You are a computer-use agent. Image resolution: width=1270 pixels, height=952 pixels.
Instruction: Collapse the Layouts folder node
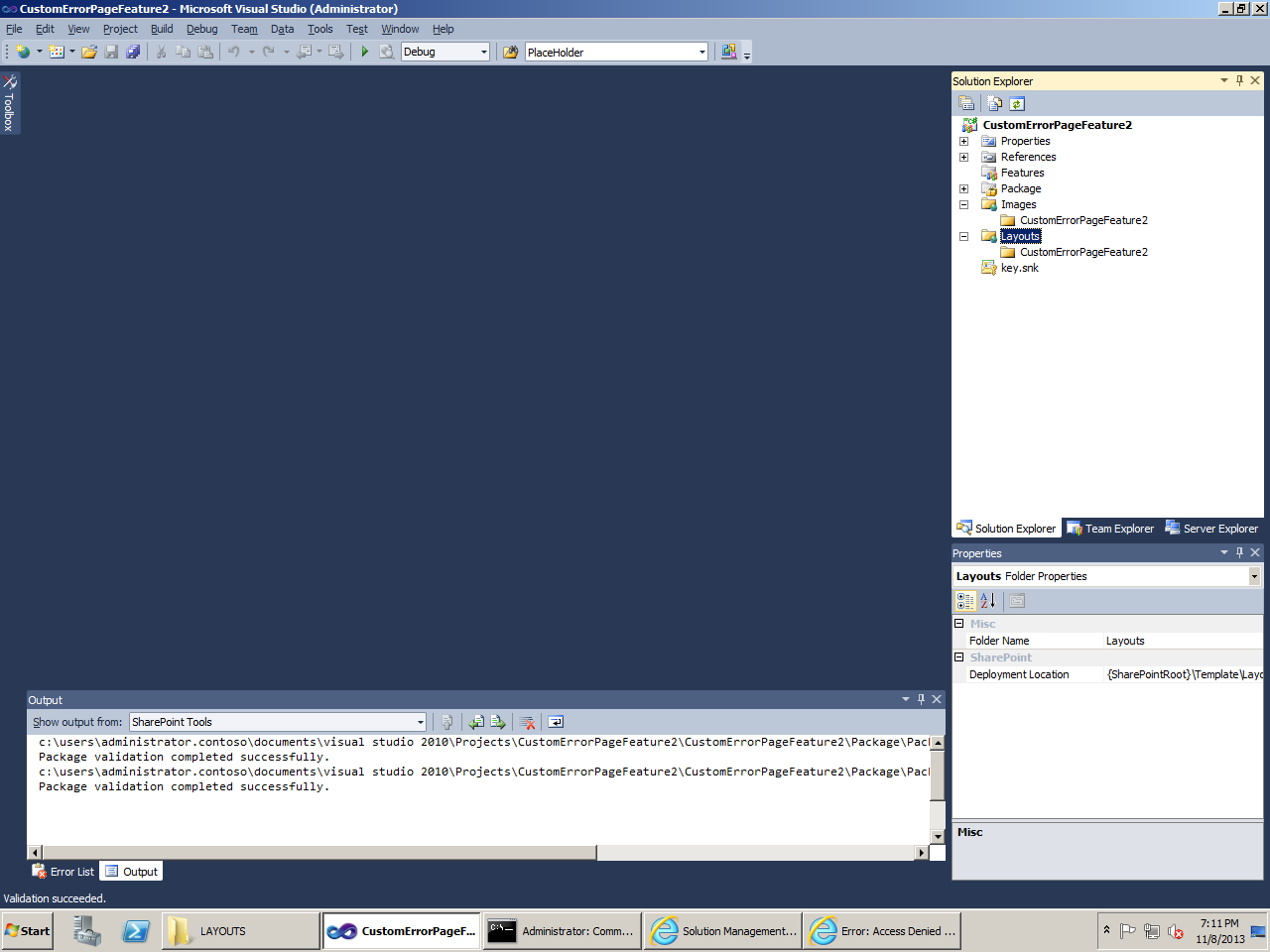click(963, 236)
